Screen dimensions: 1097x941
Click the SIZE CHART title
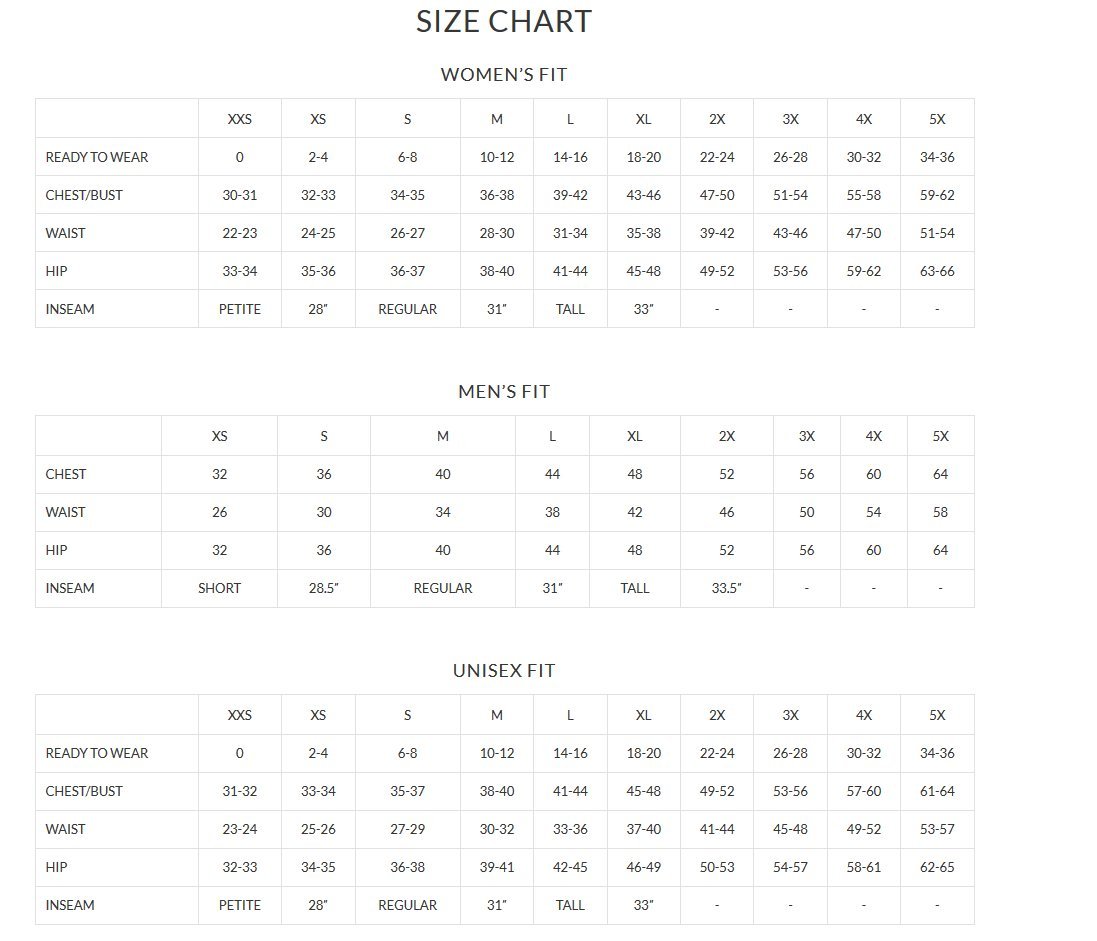pos(503,22)
